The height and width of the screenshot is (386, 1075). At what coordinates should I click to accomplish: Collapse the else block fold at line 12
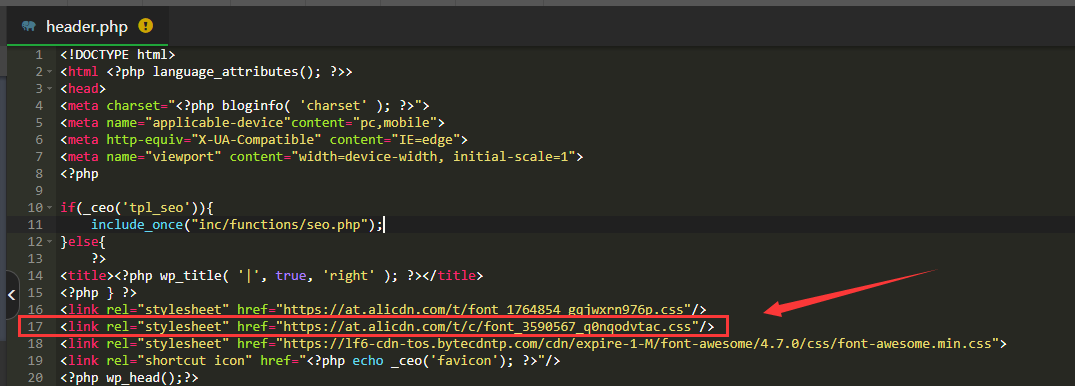[x=49, y=242]
